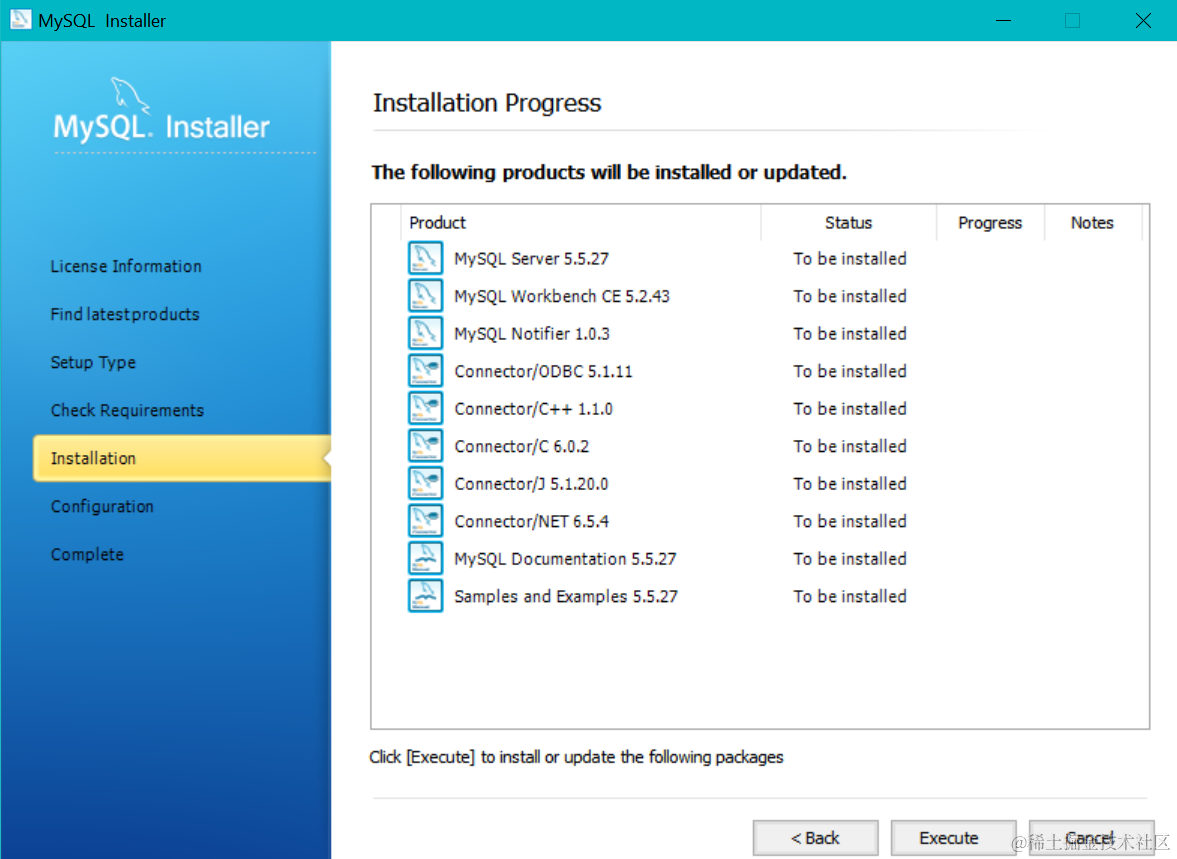Click Connector/NET's To be installed status
This screenshot has height=859, width=1177.
[x=850, y=522]
